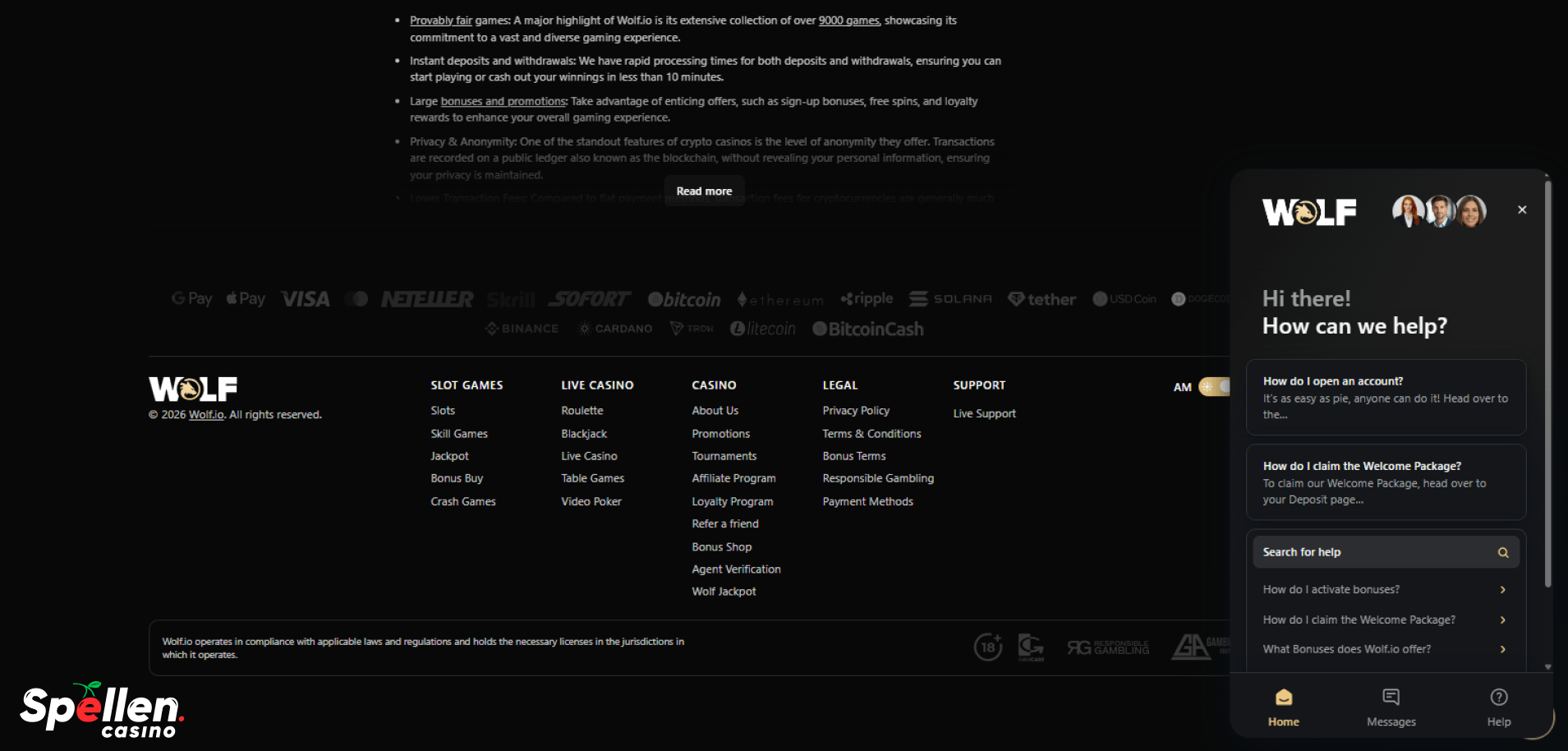
Task: Click the SOLANA logo
Action: [950, 299]
